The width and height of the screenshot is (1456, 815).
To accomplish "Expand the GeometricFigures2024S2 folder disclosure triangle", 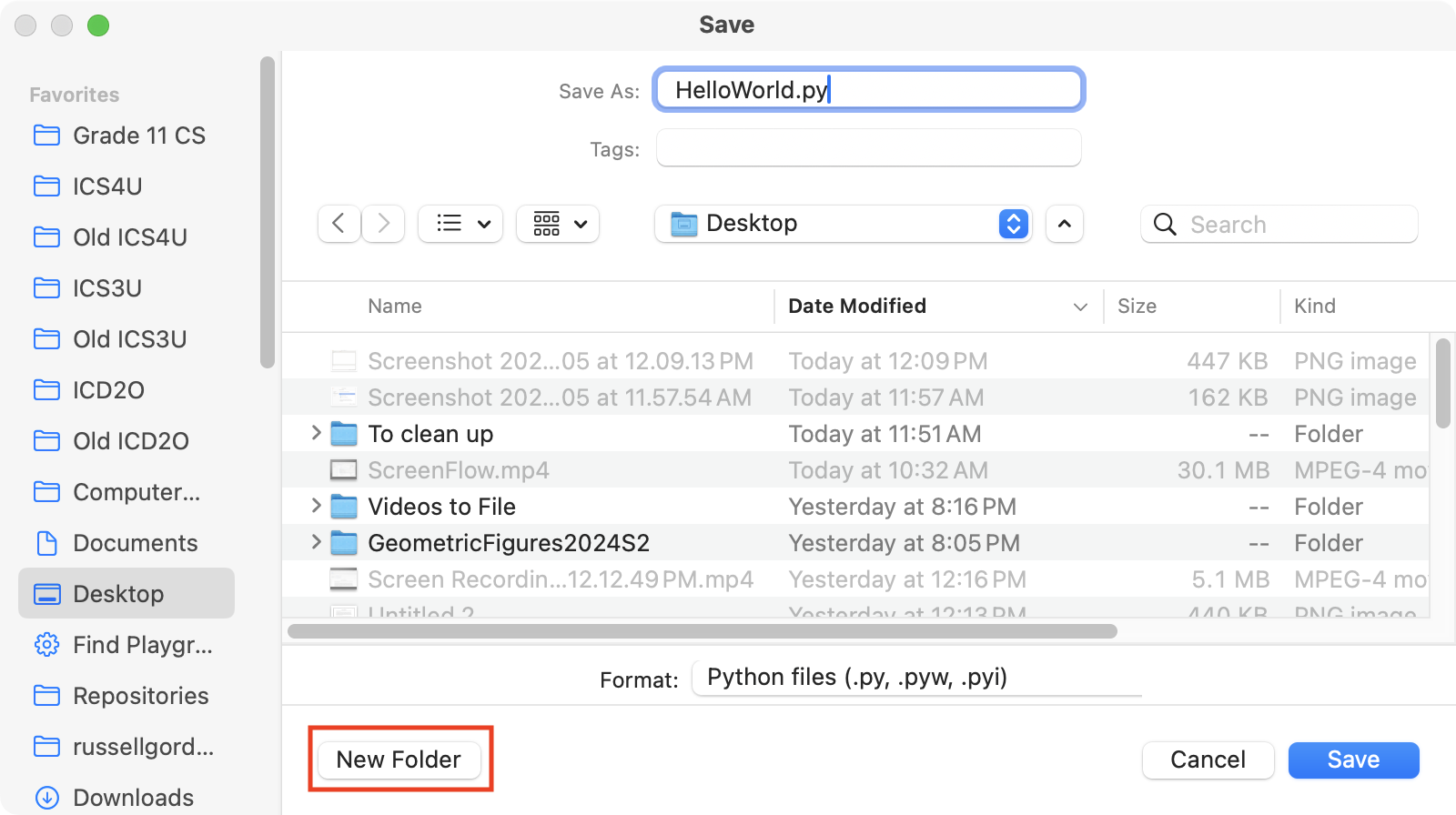I will (316, 542).
